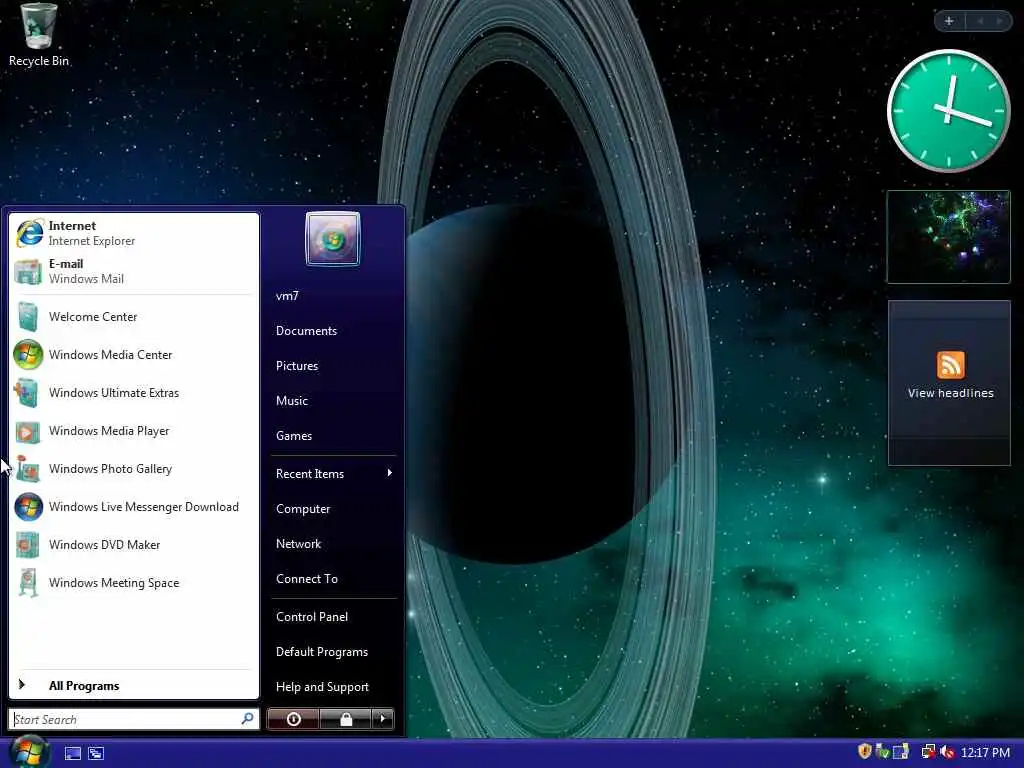Click the RSS feed headlines icon

tap(950, 365)
